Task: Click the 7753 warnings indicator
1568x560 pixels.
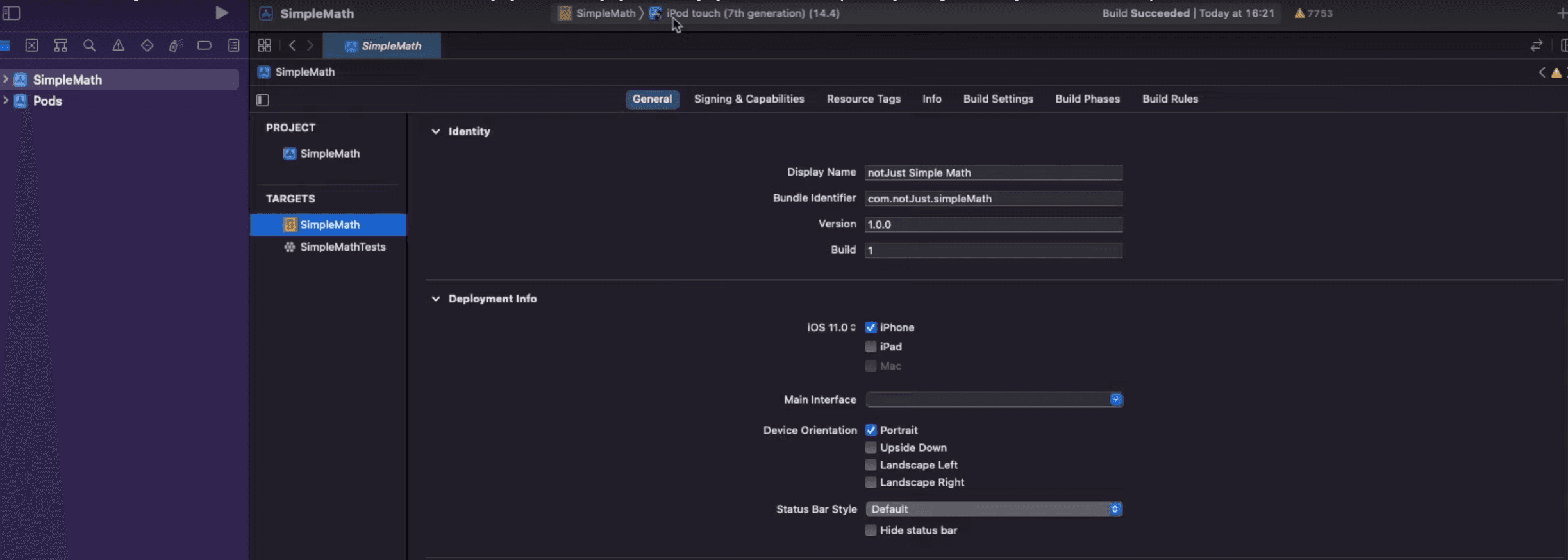Action: [1313, 13]
